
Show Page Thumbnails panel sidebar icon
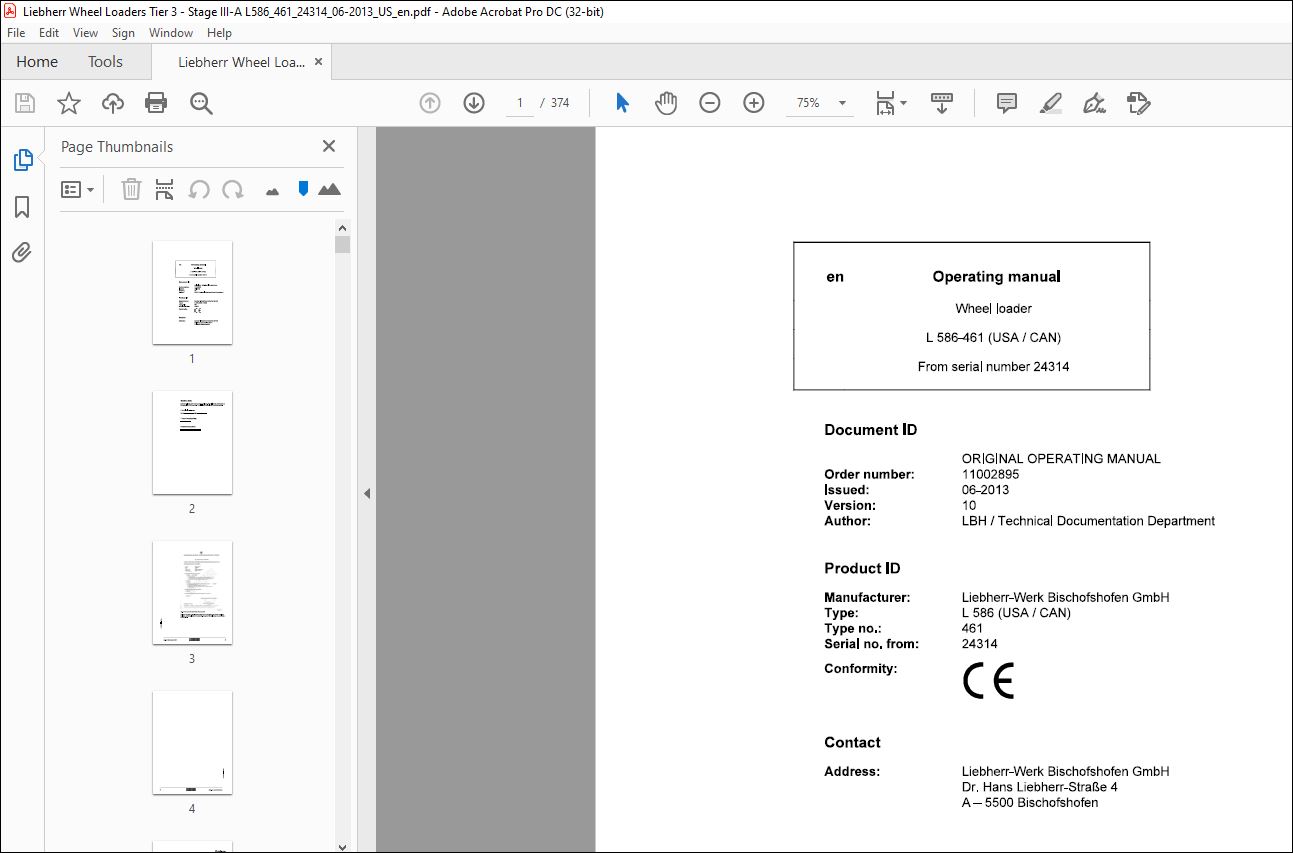point(22,160)
